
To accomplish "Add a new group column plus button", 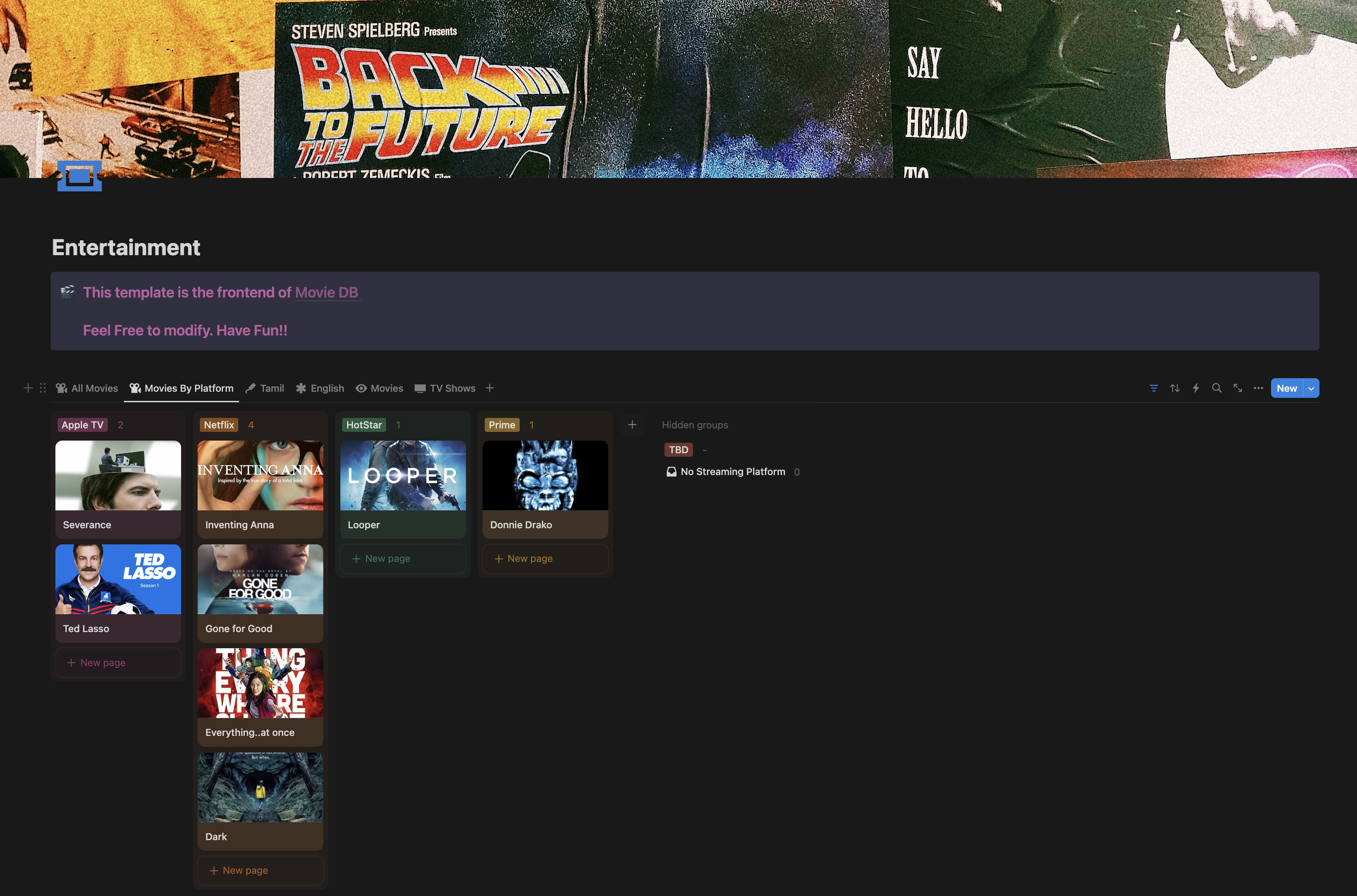I will point(632,424).
